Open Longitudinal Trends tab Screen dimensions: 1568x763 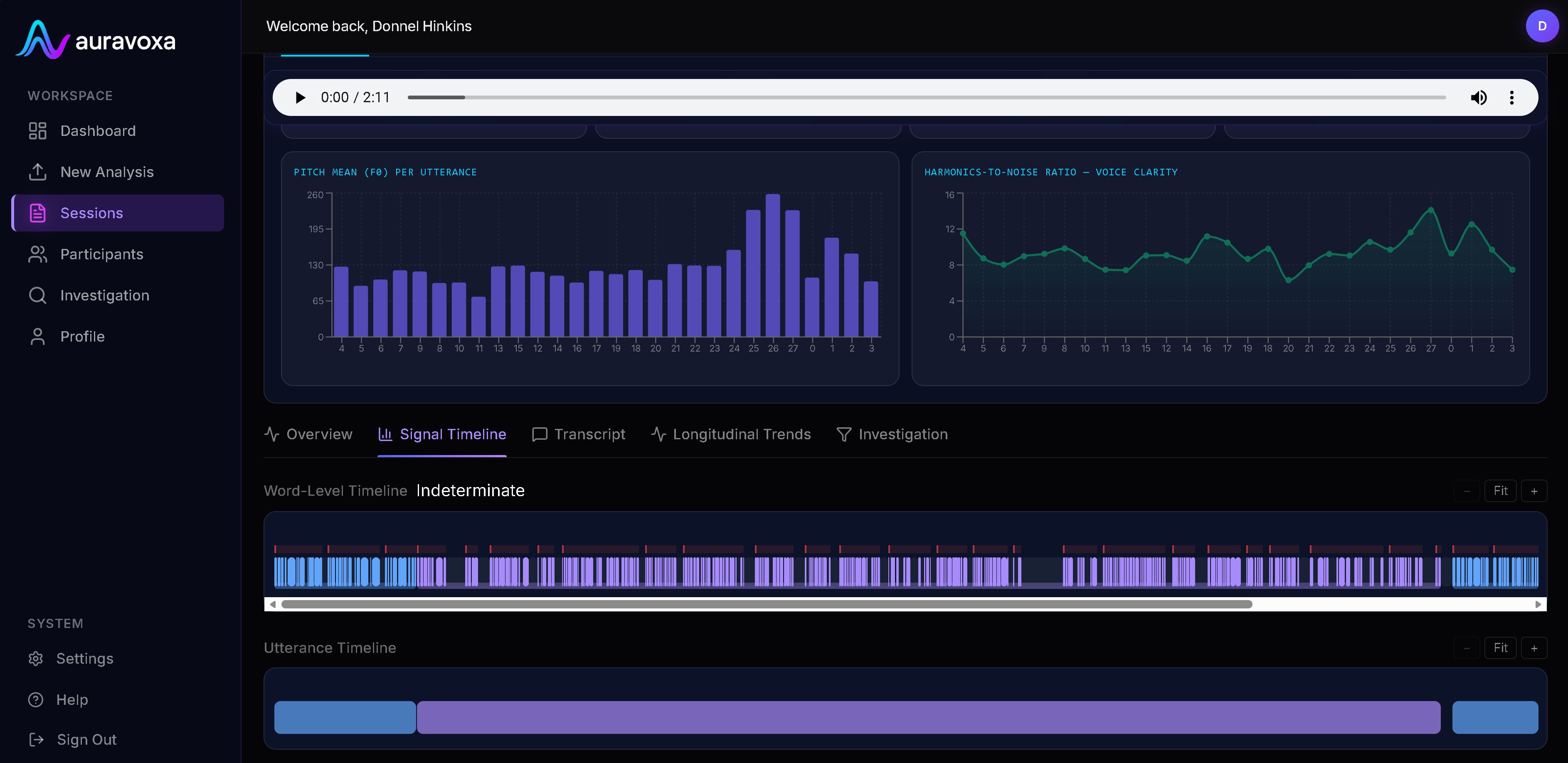pos(730,434)
